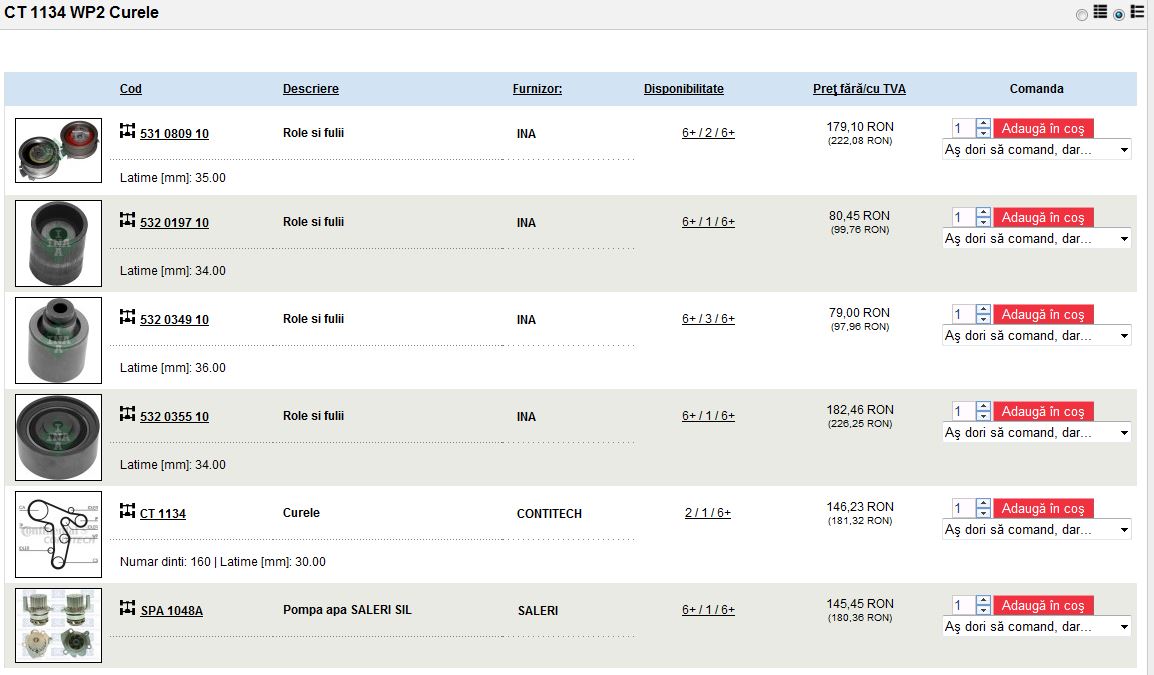Select the second view mode radio button

(1119, 15)
